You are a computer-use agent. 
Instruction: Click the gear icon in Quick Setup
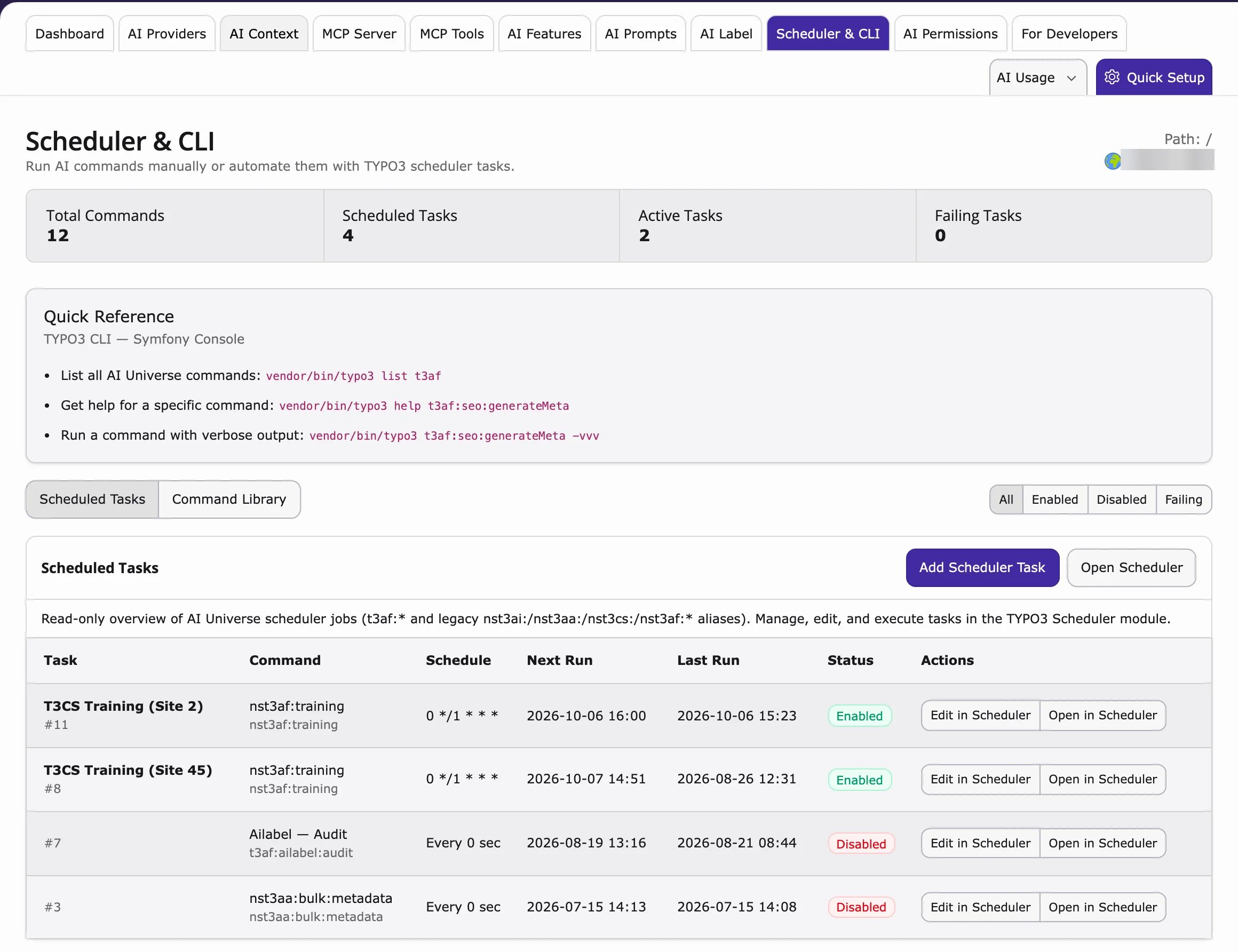point(1112,77)
